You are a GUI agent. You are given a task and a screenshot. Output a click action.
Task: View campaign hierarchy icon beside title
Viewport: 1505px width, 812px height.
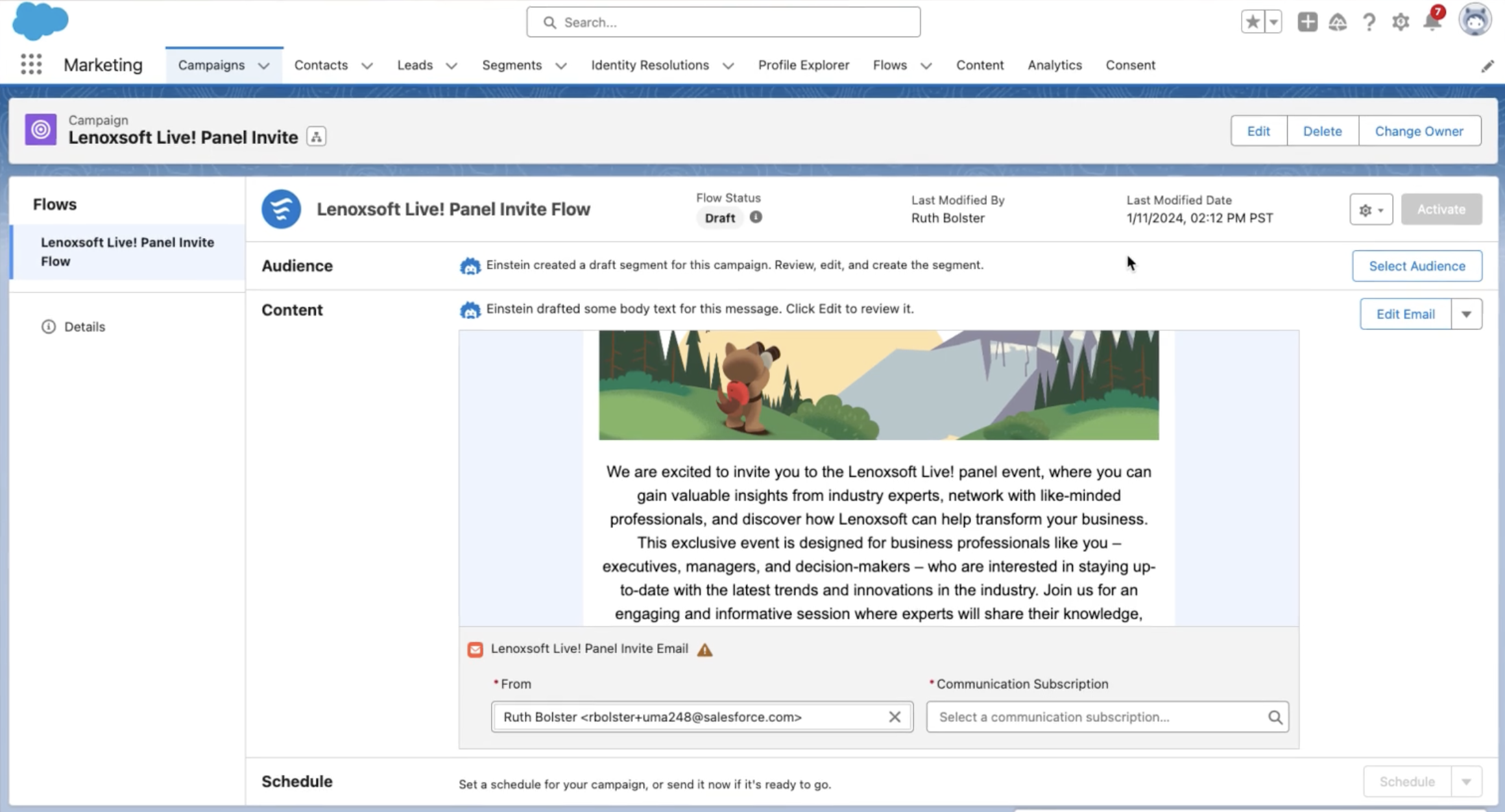pyautogui.click(x=317, y=137)
